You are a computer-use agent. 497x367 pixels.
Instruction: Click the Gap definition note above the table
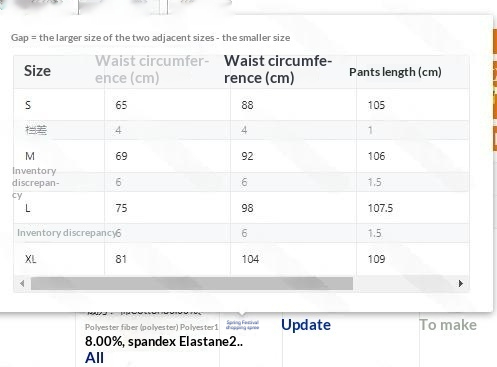pyautogui.click(x=150, y=38)
